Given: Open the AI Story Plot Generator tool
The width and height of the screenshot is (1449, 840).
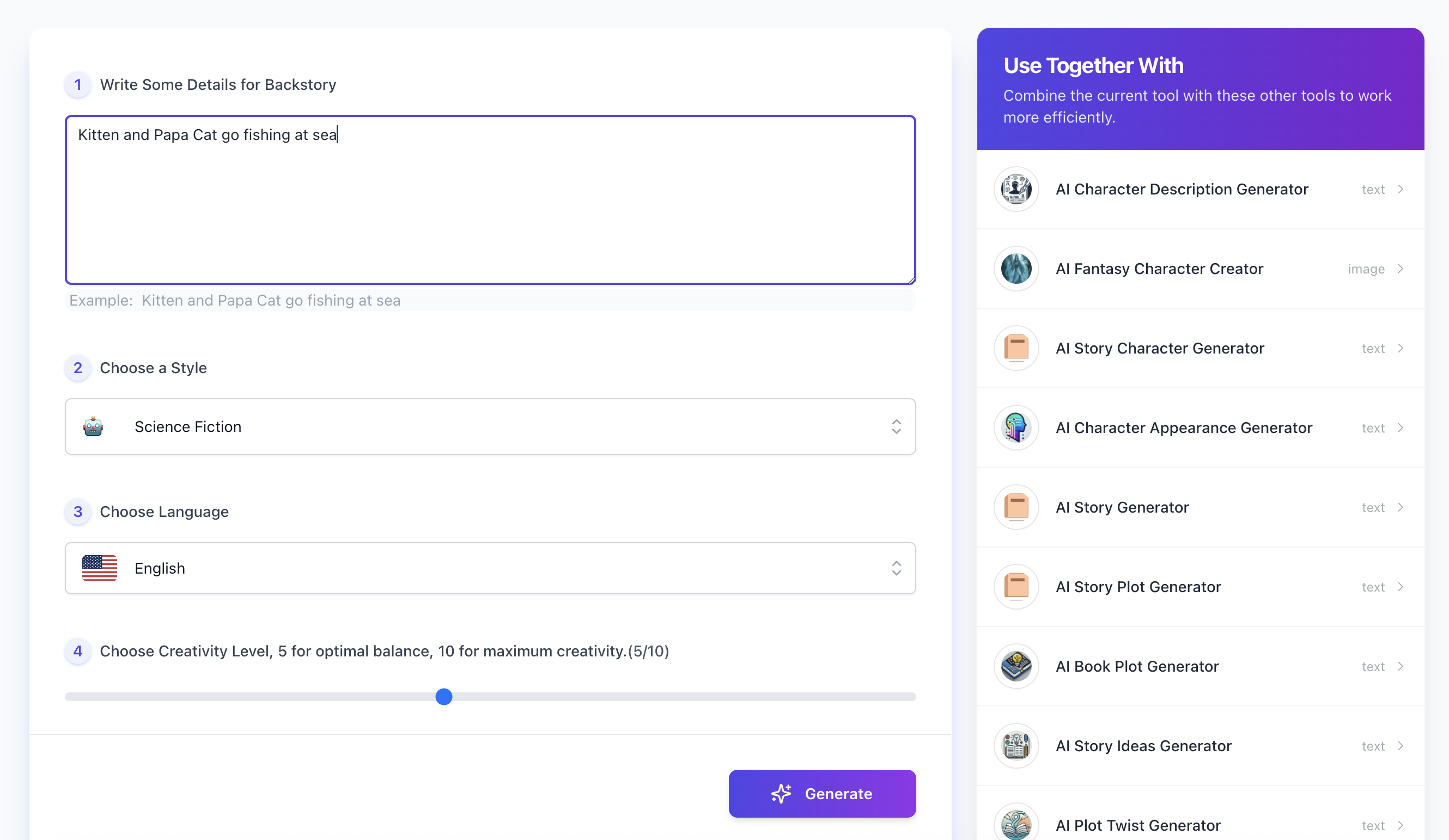Looking at the screenshot, I should pyautogui.click(x=1138, y=587).
